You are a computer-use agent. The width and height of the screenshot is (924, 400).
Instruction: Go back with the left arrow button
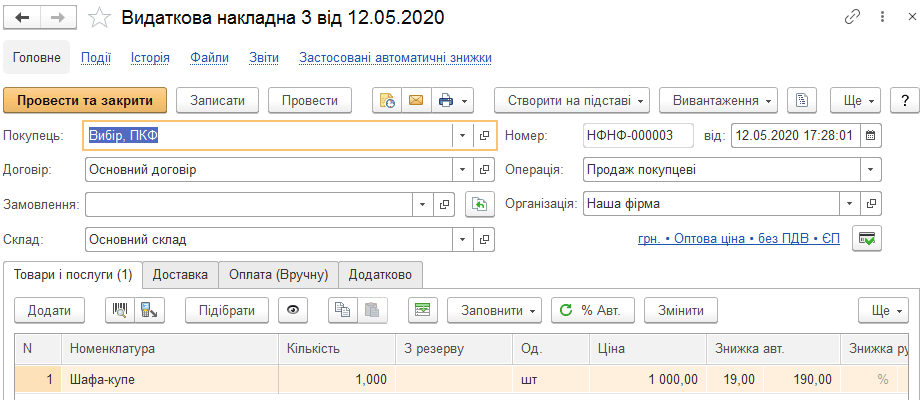click(22, 18)
